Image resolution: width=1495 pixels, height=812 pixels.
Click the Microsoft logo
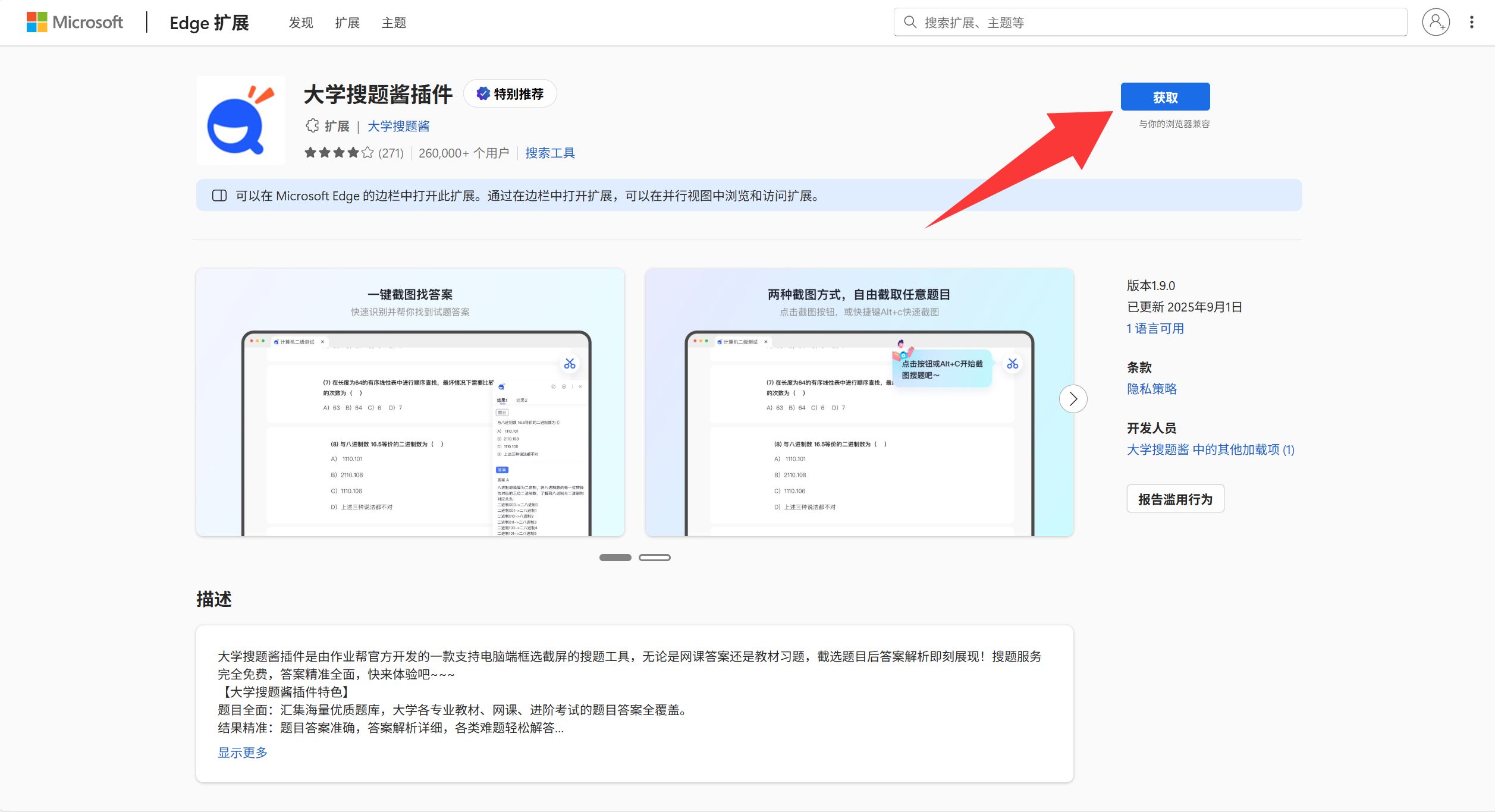(74, 23)
